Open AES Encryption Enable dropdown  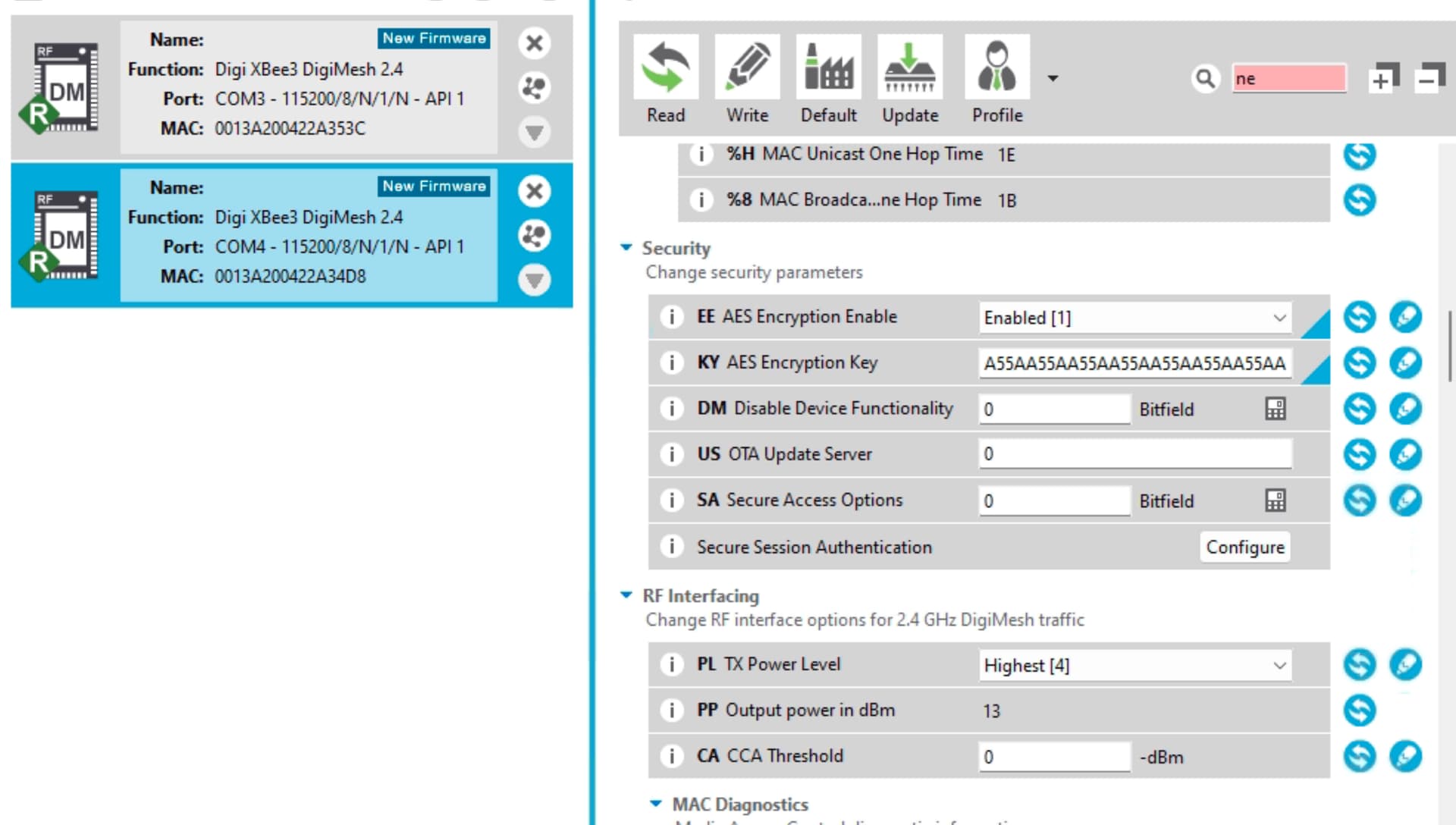point(1279,318)
